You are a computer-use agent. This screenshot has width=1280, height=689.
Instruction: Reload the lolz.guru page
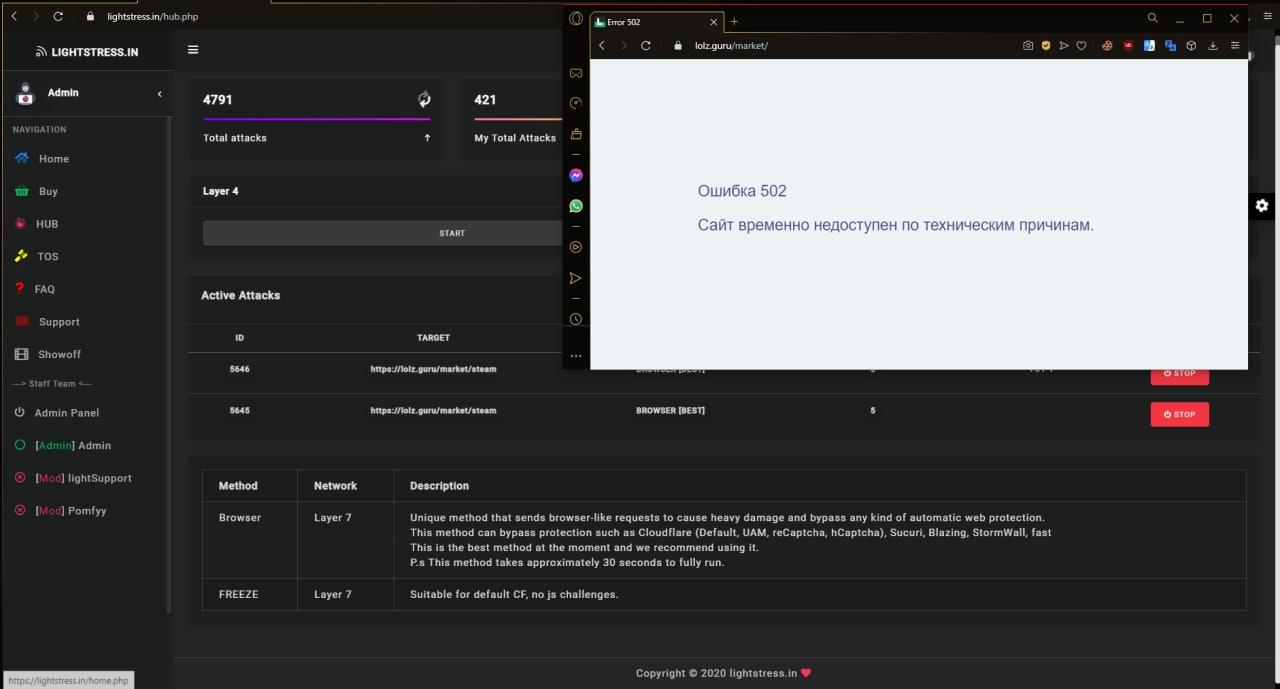tap(646, 46)
